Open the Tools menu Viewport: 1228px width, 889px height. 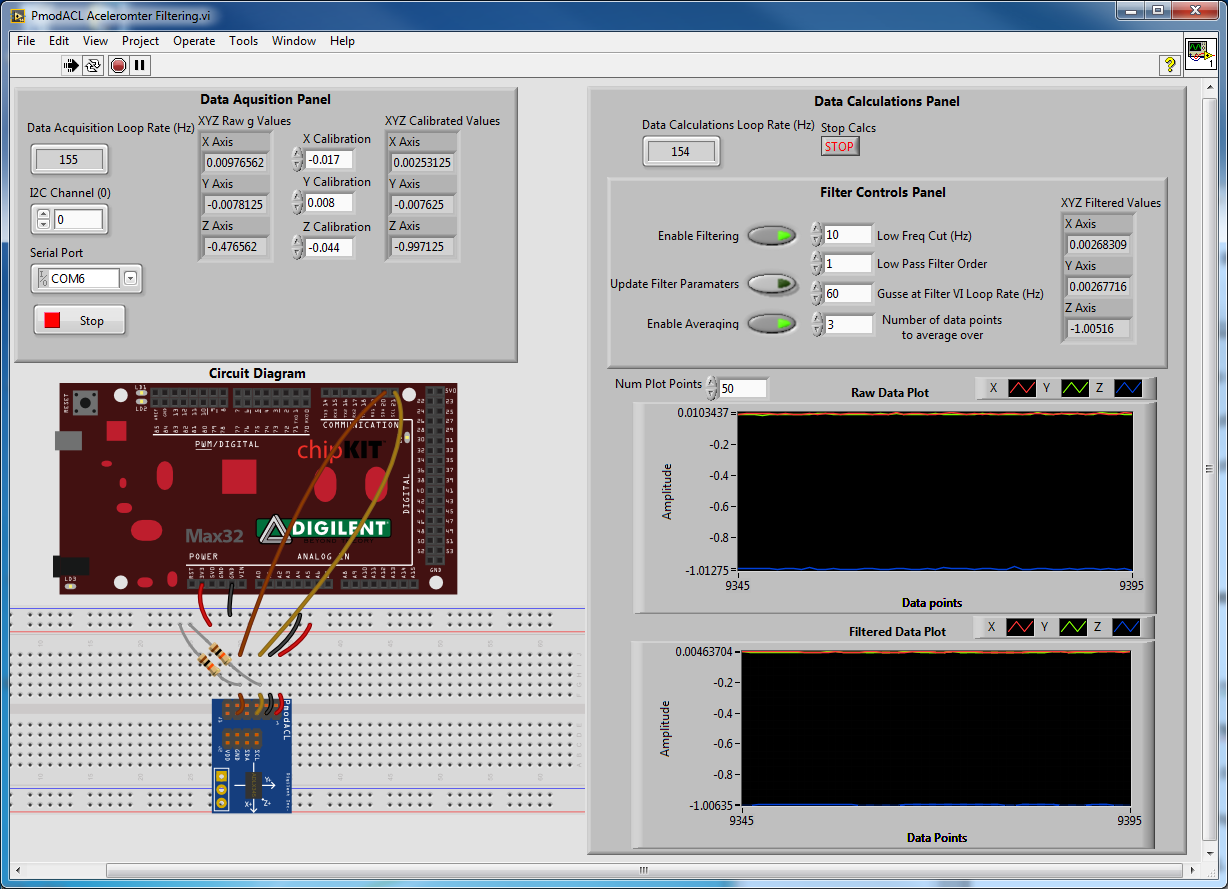[243, 41]
